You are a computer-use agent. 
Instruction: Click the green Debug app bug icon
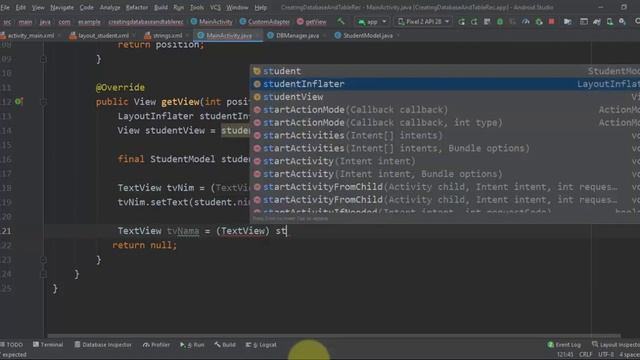click(500, 21)
